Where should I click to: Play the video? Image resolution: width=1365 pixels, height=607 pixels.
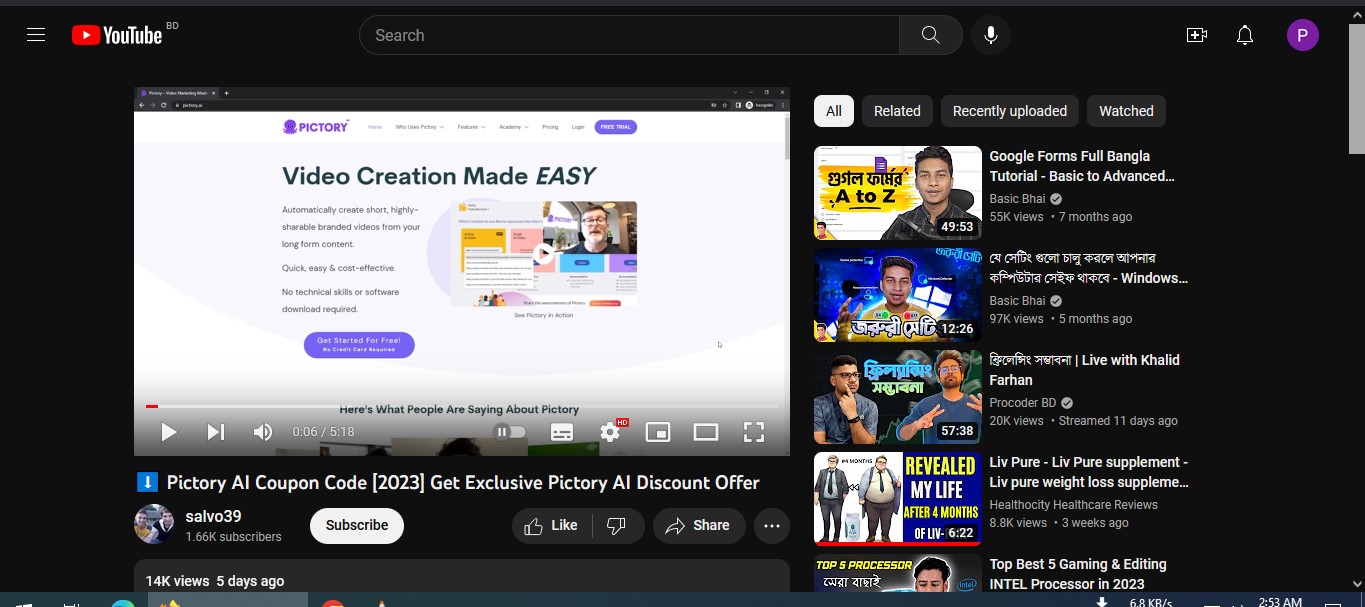point(169,432)
